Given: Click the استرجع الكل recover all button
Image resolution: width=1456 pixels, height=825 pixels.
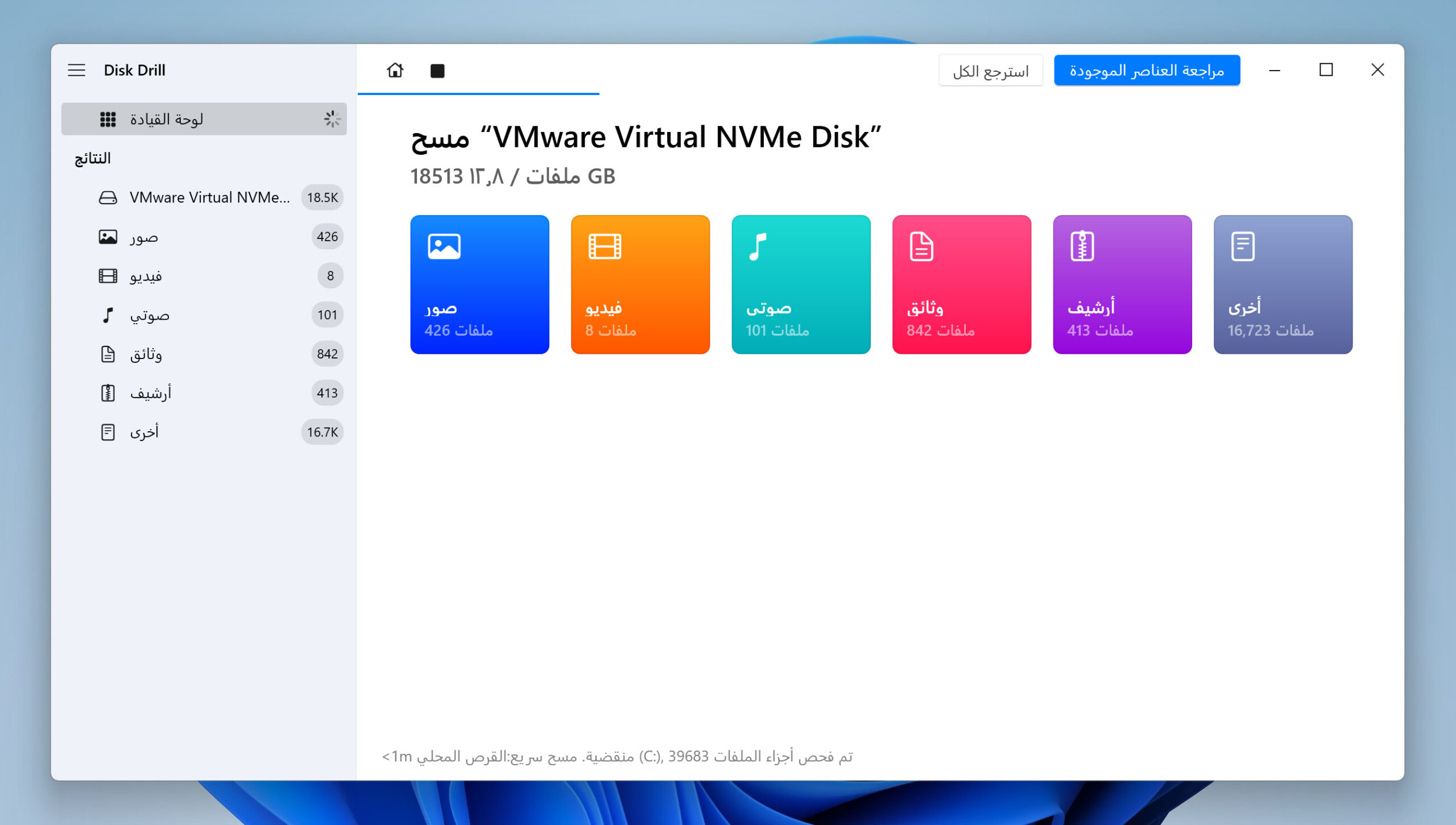Looking at the screenshot, I should (x=990, y=71).
